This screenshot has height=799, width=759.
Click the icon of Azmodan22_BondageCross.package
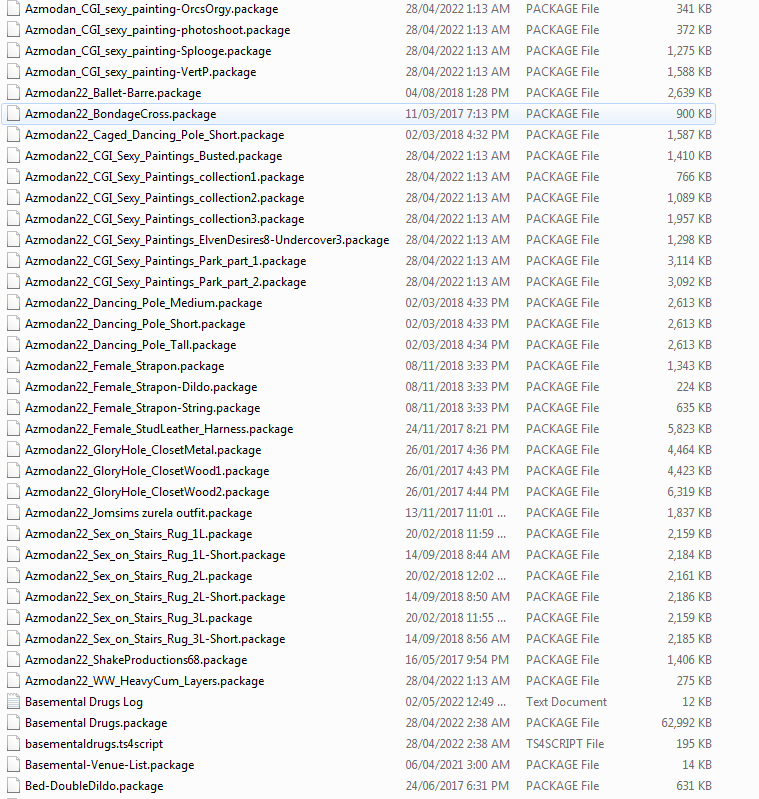coord(14,114)
